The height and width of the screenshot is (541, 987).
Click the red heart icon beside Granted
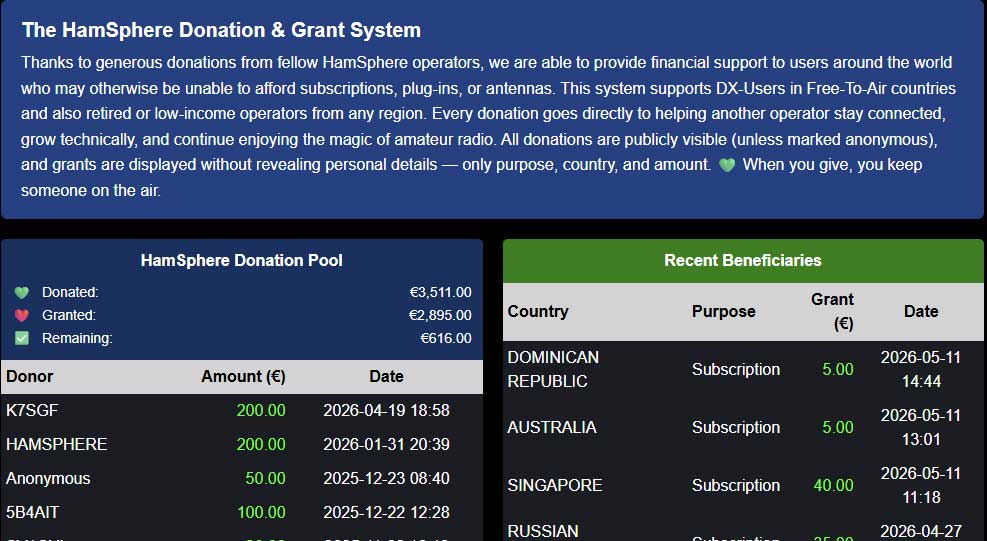(x=22, y=316)
